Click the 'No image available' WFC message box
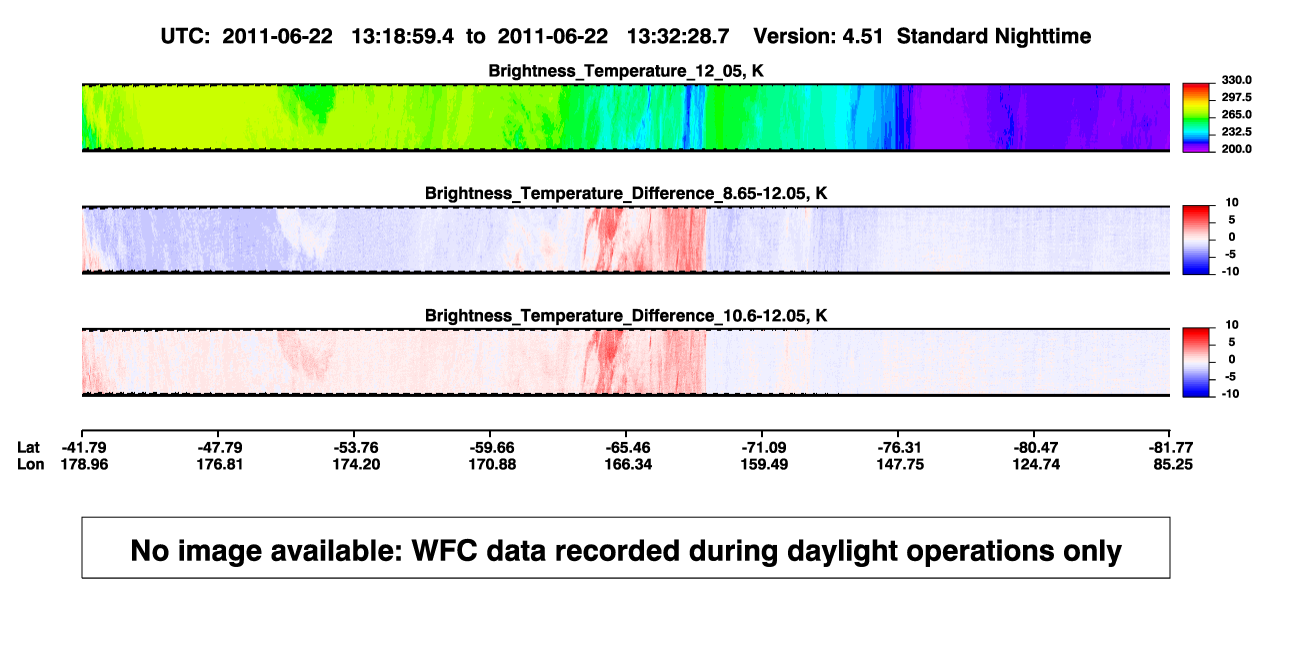 point(626,547)
